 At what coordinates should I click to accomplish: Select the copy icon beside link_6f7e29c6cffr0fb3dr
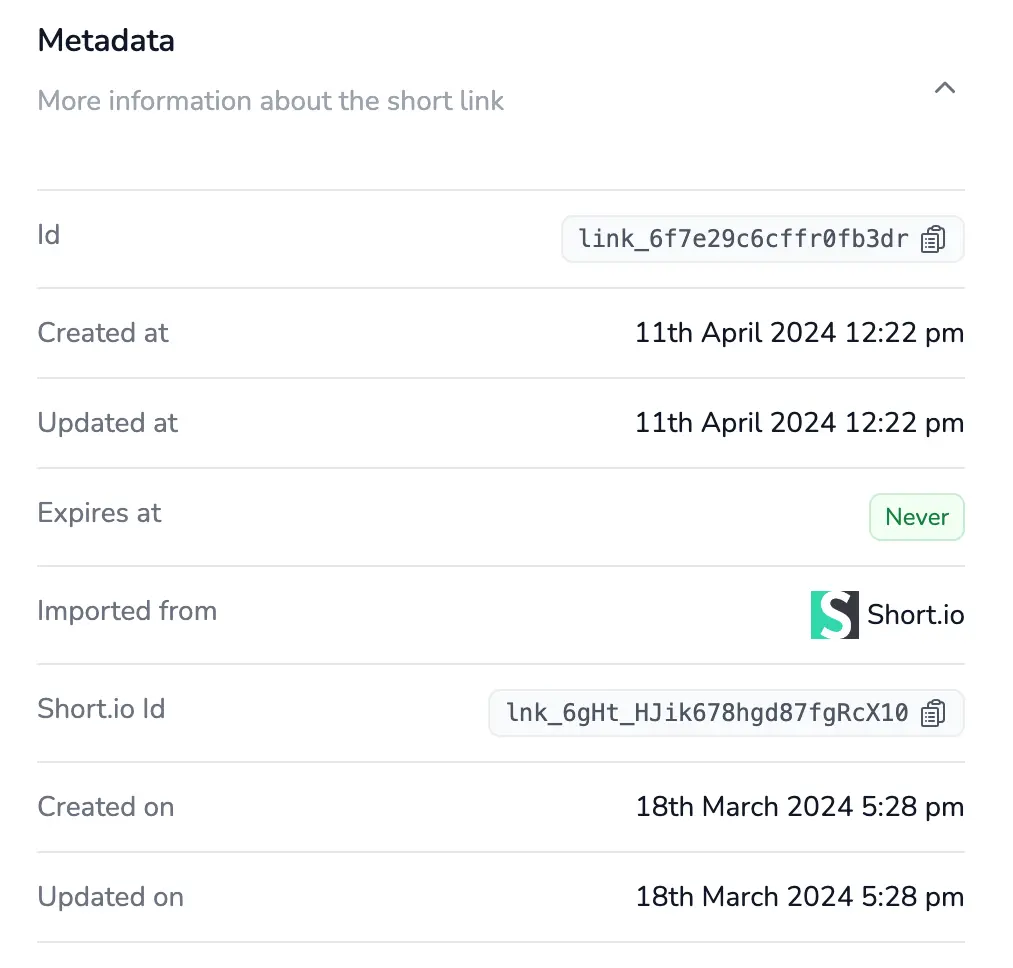coord(933,239)
